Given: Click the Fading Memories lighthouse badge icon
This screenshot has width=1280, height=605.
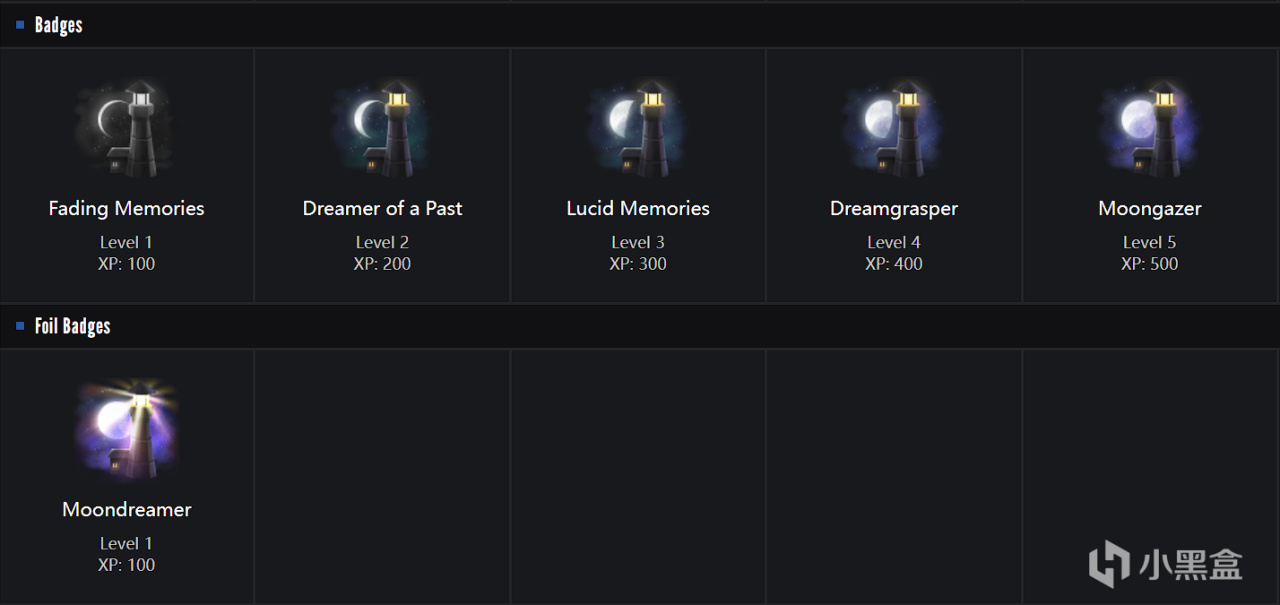Looking at the screenshot, I should 126,129.
